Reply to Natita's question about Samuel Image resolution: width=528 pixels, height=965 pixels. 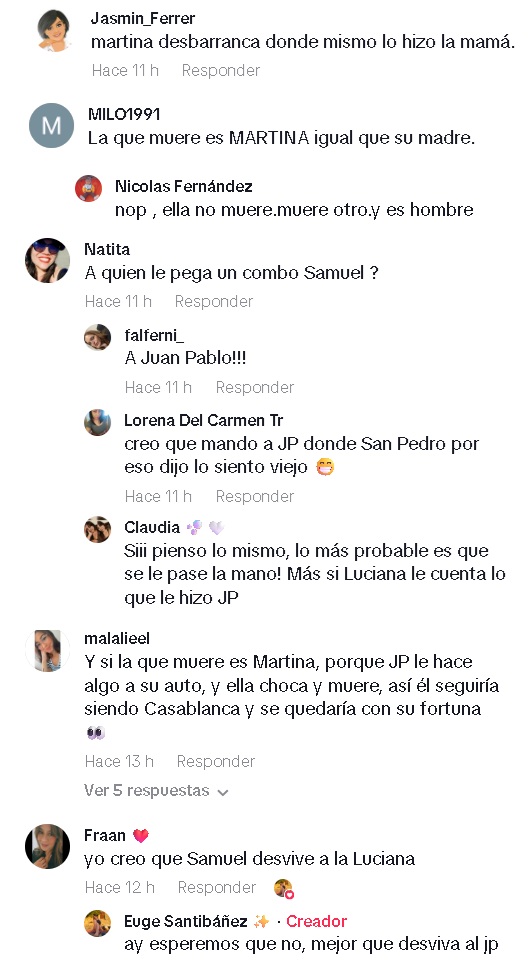click(x=214, y=302)
